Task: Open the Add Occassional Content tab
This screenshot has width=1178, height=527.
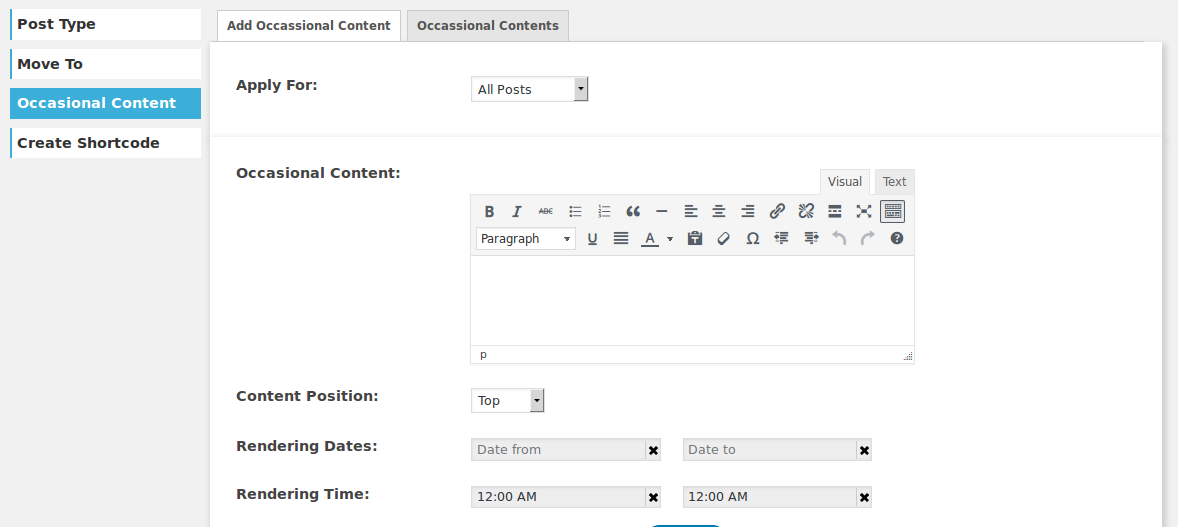Action: [309, 26]
